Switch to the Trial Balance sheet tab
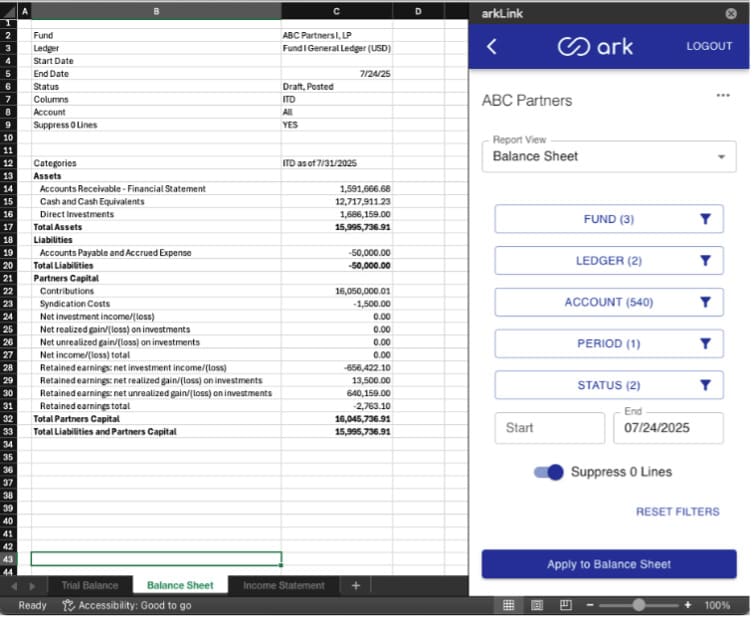 click(x=89, y=585)
